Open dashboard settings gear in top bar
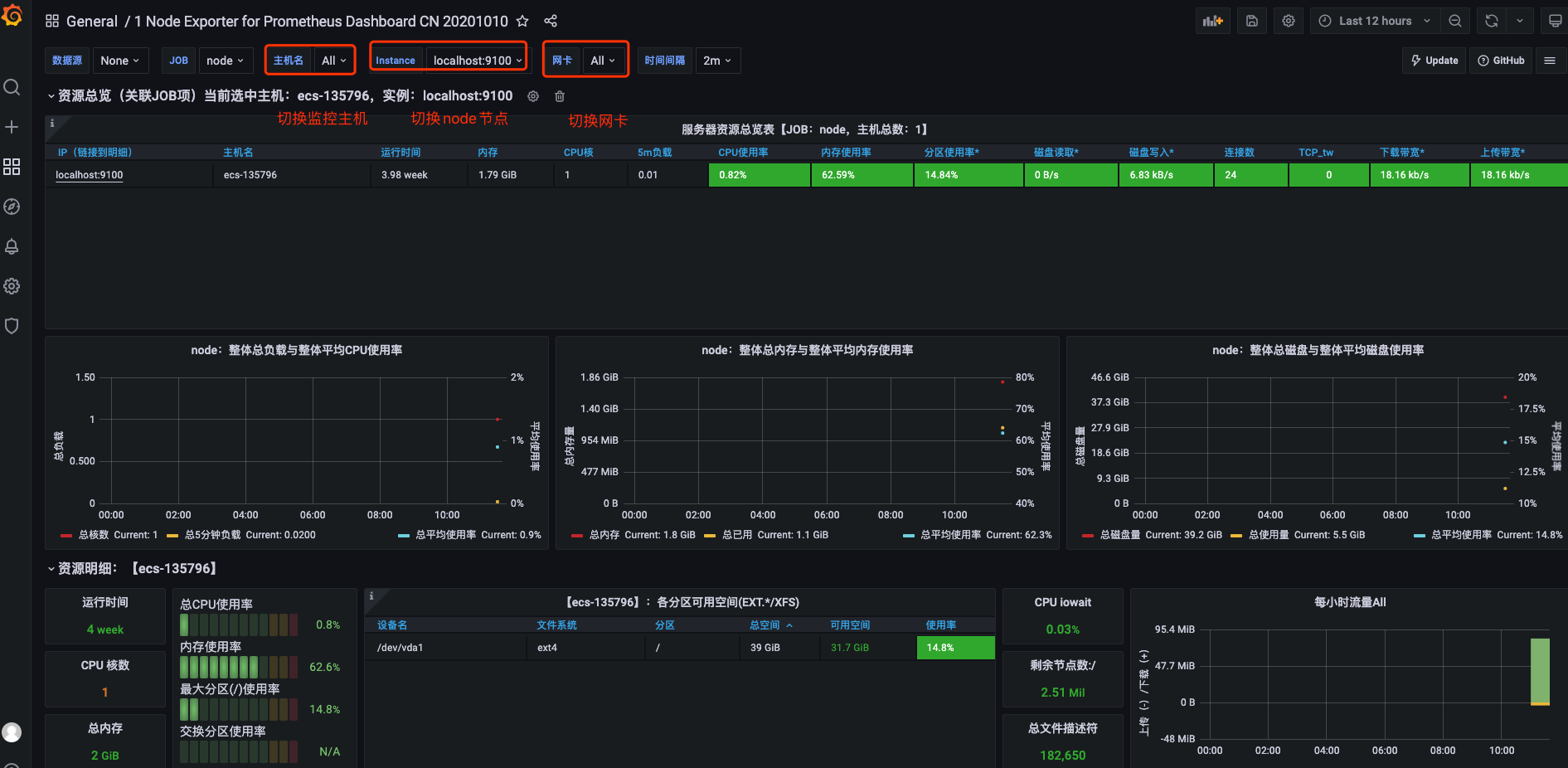1568x768 pixels. (x=1288, y=21)
